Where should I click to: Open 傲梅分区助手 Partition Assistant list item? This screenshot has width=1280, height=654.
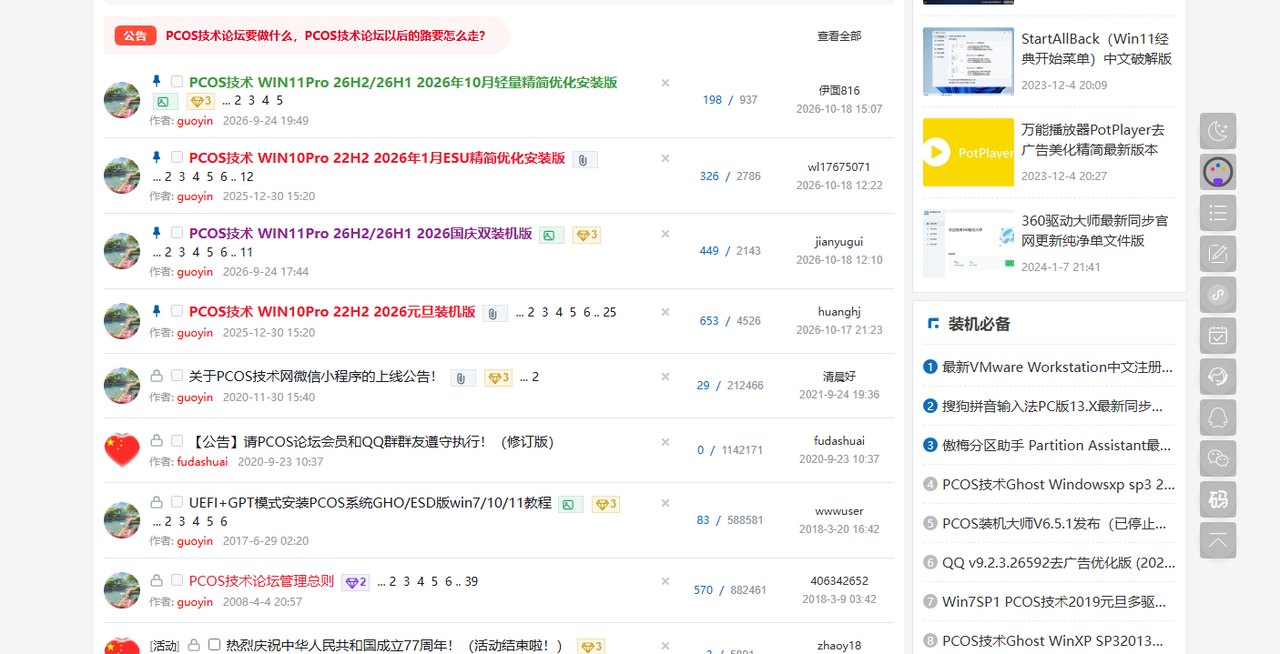pos(1057,445)
